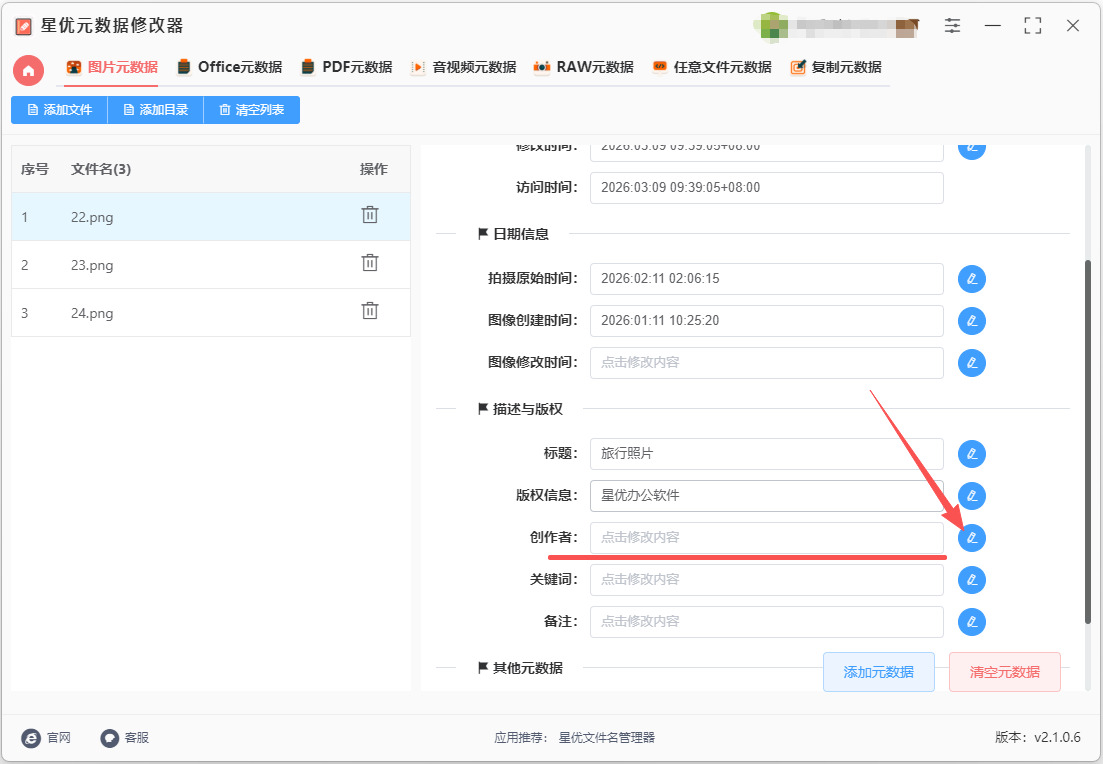Edit 版权信息 with its pencil icon

(971, 496)
